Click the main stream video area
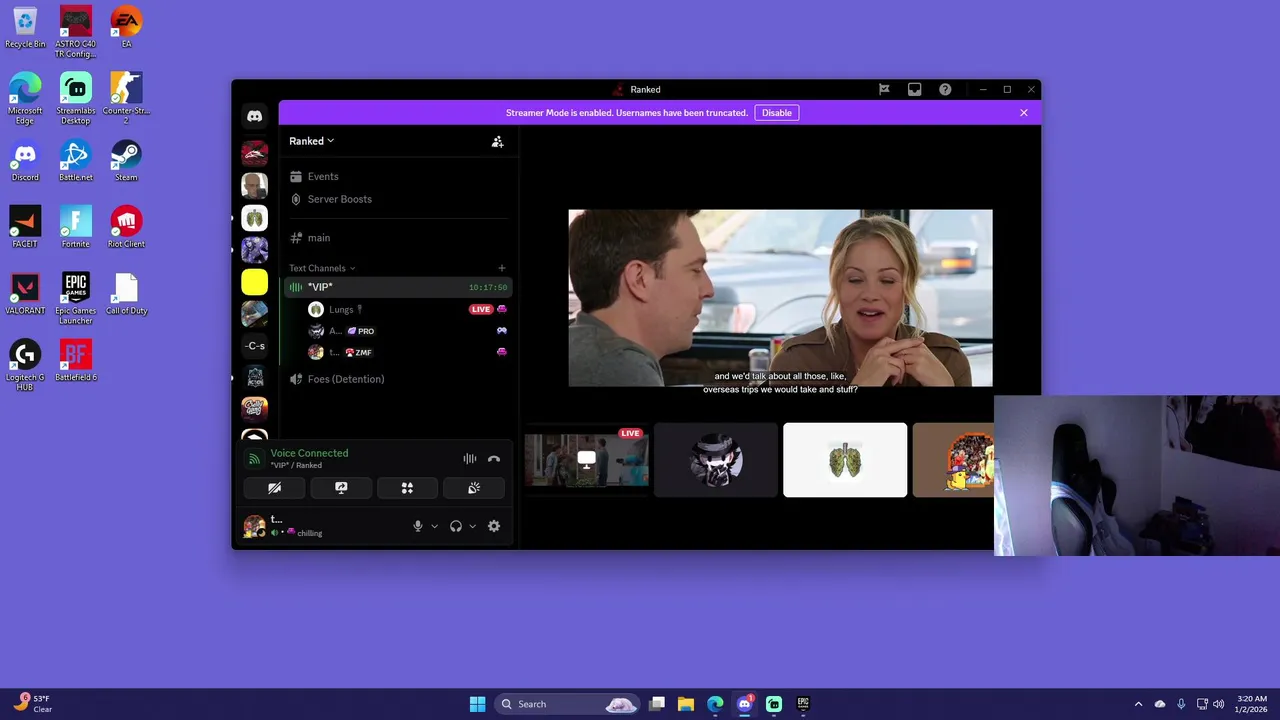Screen dimensions: 1280x720 coord(780,298)
